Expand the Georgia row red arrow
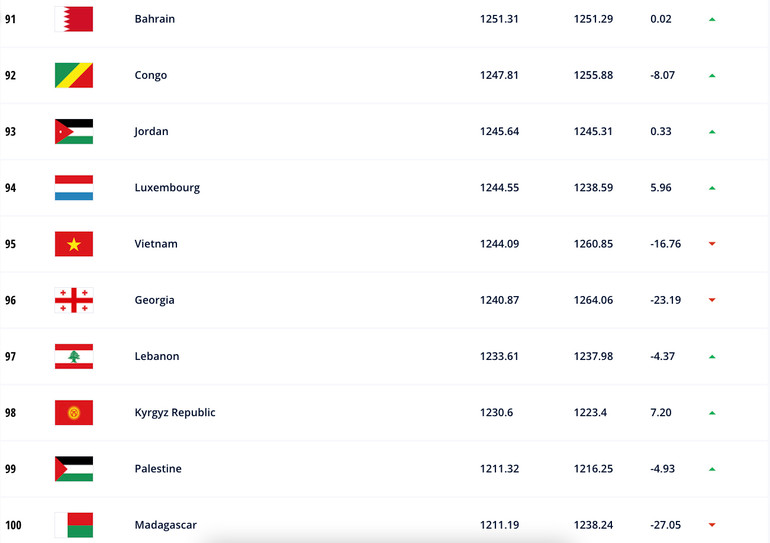770x543 pixels. click(712, 300)
